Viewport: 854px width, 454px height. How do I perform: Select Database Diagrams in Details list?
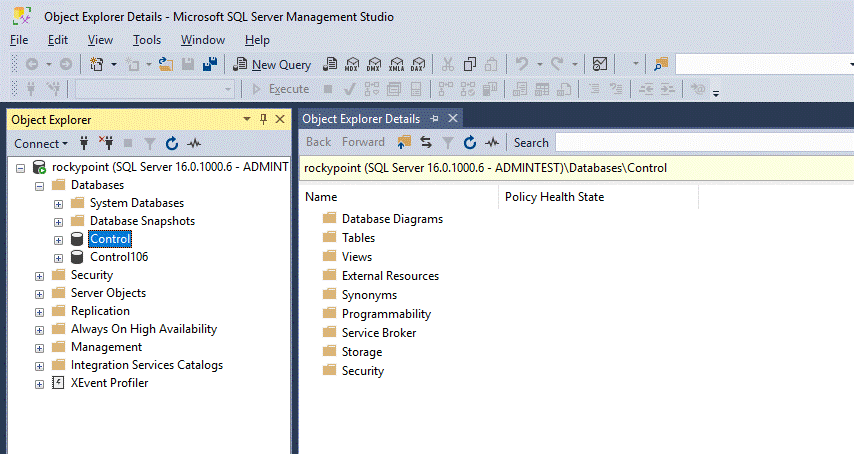click(392, 219)
